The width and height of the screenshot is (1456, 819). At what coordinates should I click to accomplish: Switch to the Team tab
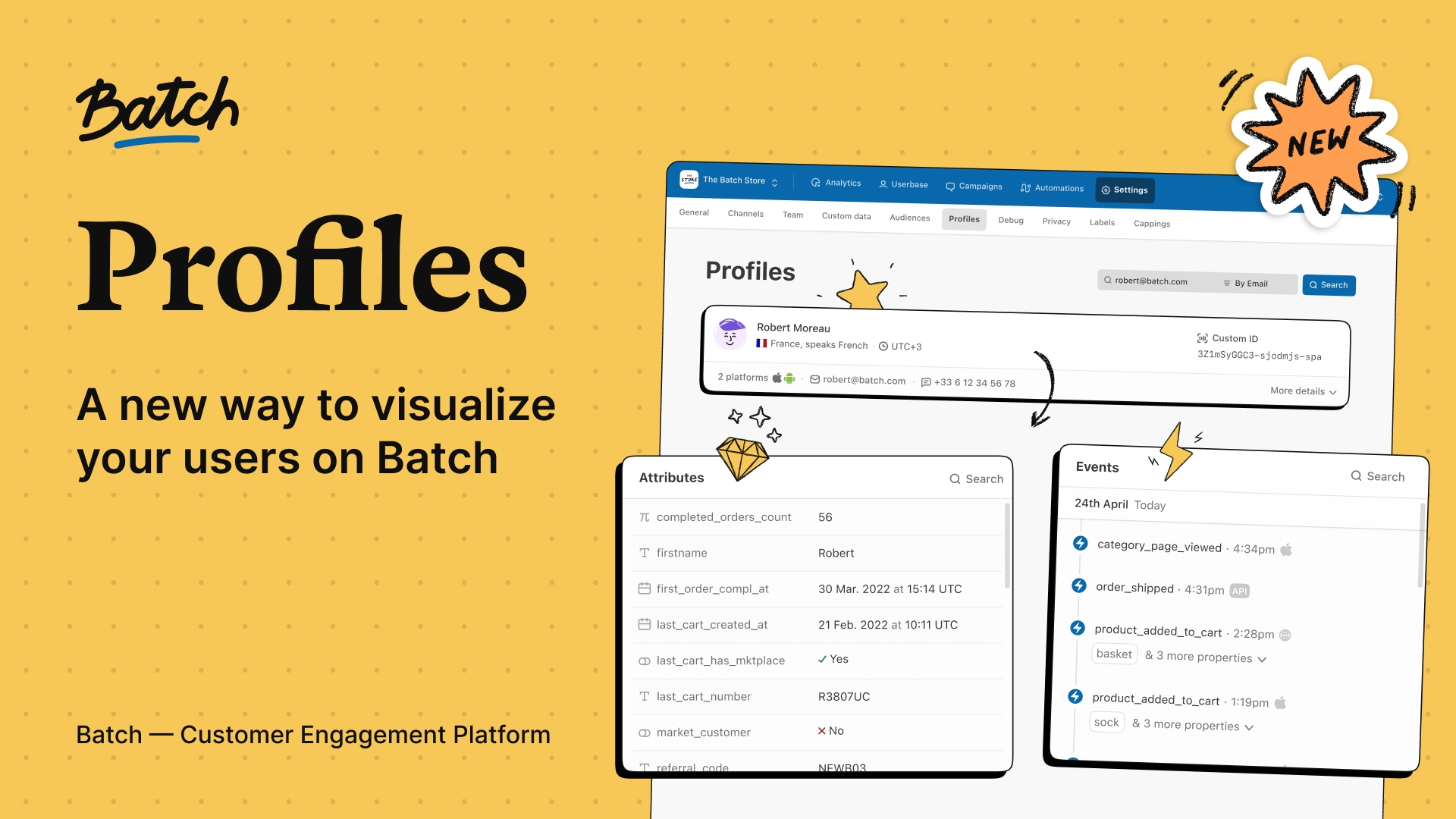792,215
